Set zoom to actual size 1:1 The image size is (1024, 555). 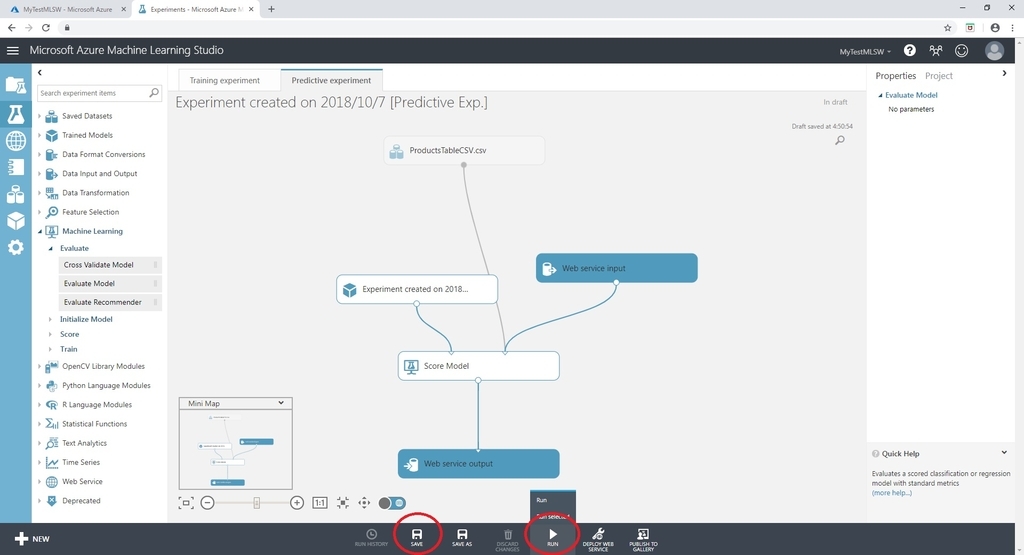point(320,503)
